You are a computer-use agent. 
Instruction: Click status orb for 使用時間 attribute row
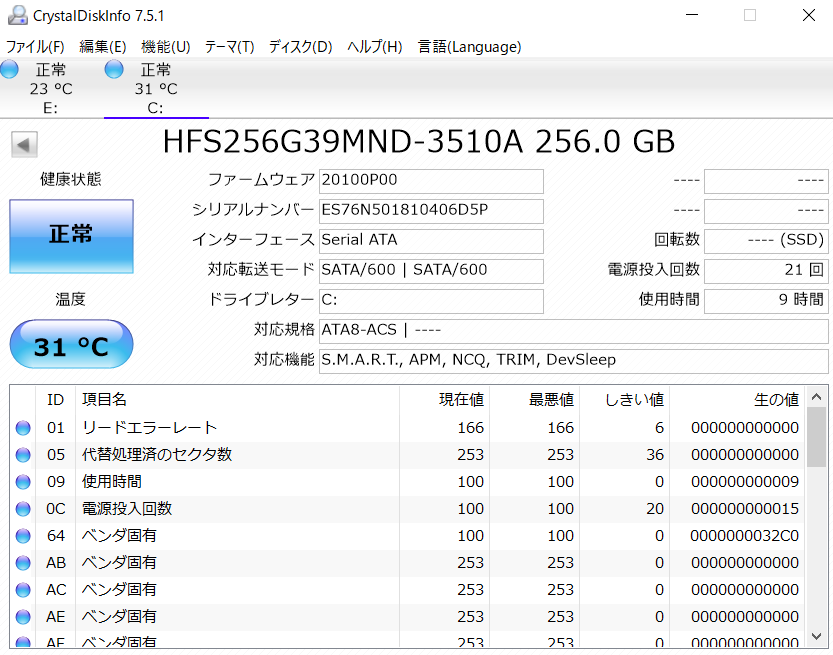23,482
